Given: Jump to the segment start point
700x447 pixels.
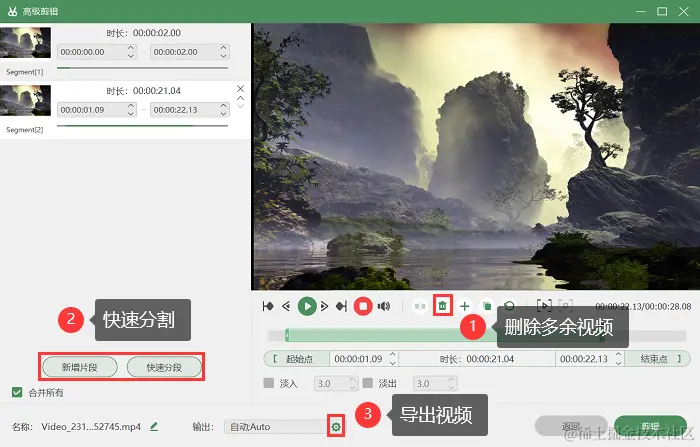Looking at the screenshot, I should click(x=268, y=306).
